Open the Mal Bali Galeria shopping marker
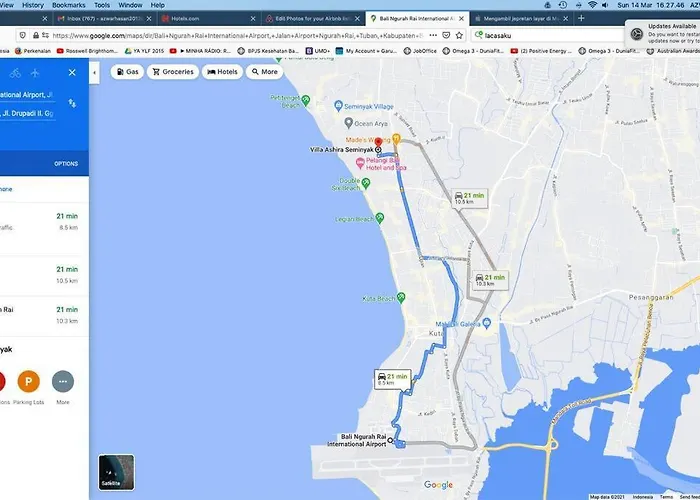The height and width of the screenshot is (500, 700). click(x=487, y=323)
